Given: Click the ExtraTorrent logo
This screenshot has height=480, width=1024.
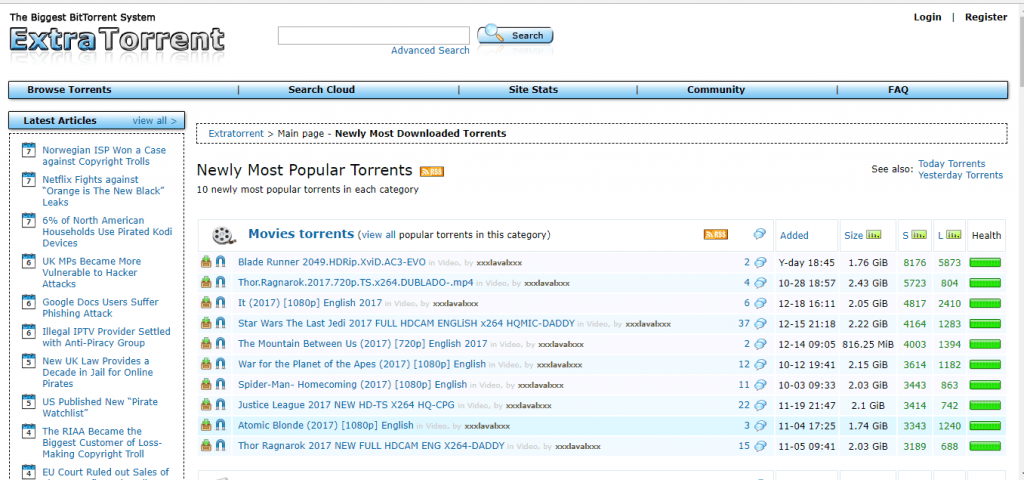Looking at the screenshot, I should click(118, 40).
